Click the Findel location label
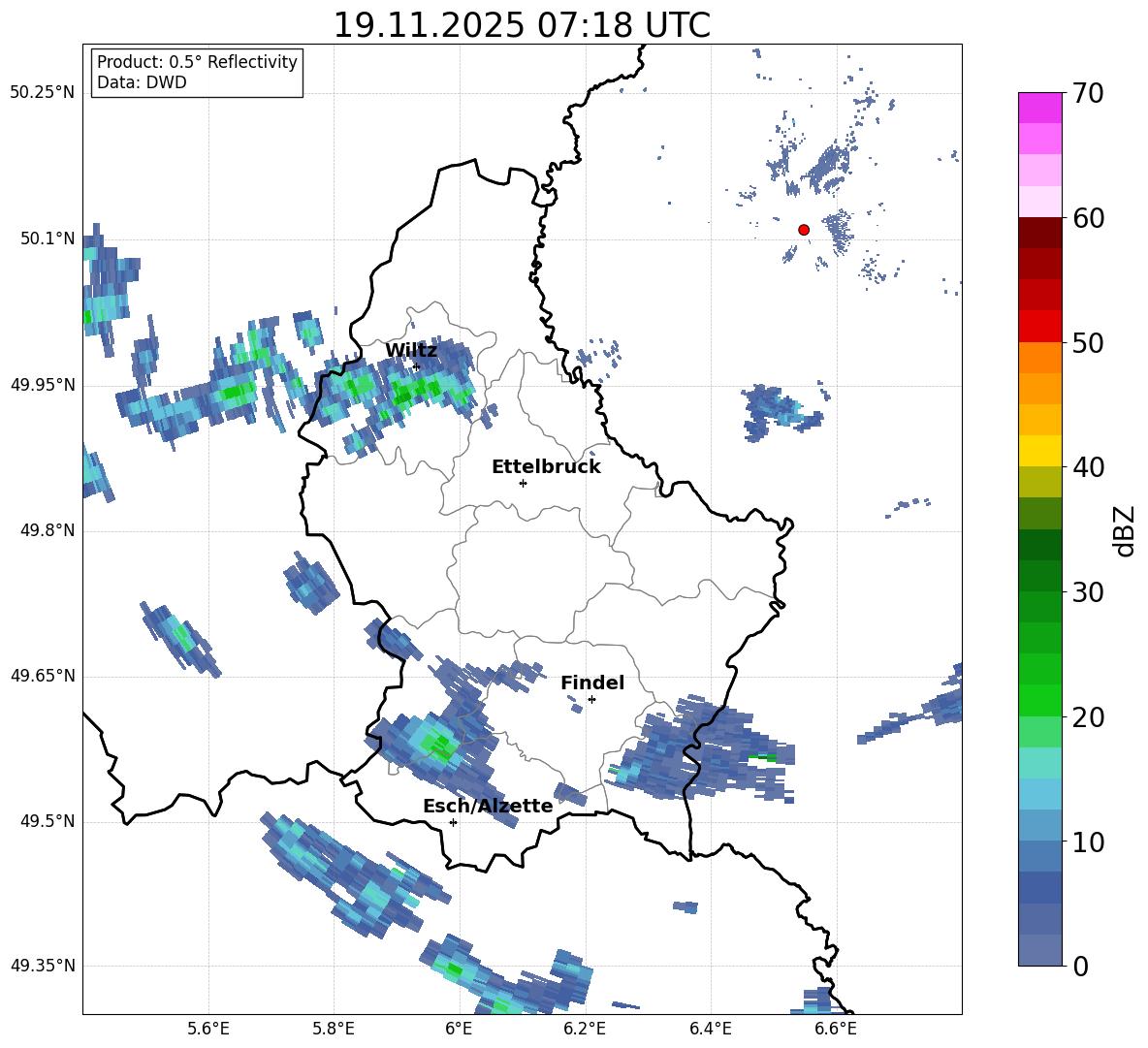 (592, 683)
